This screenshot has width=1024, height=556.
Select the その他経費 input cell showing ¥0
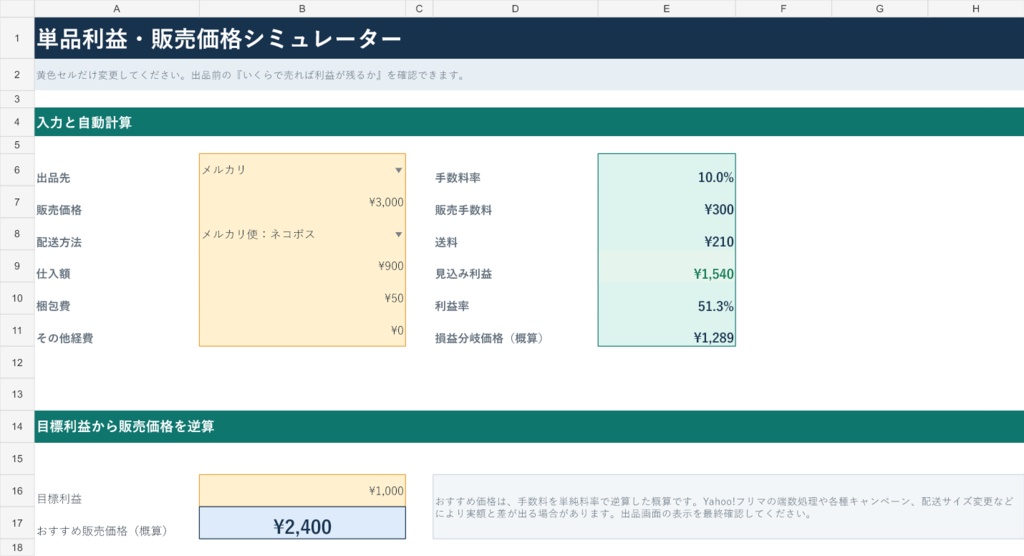[x=302, y=330]
